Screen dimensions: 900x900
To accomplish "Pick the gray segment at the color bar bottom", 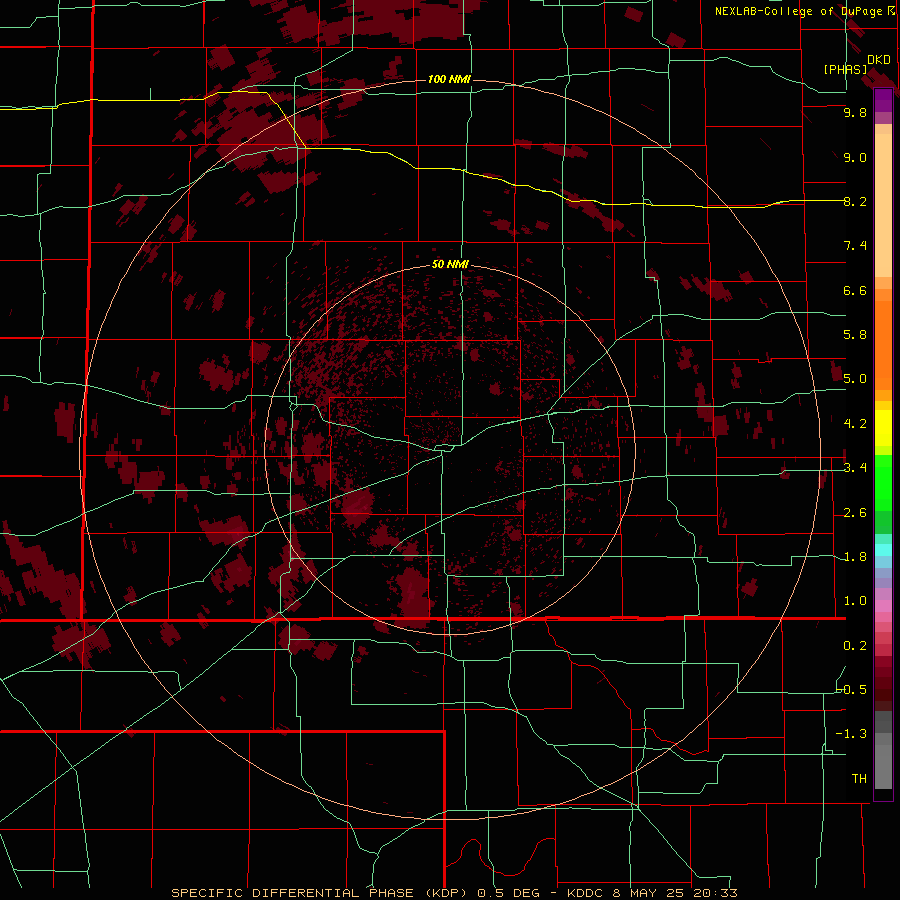I will [883, 763].
